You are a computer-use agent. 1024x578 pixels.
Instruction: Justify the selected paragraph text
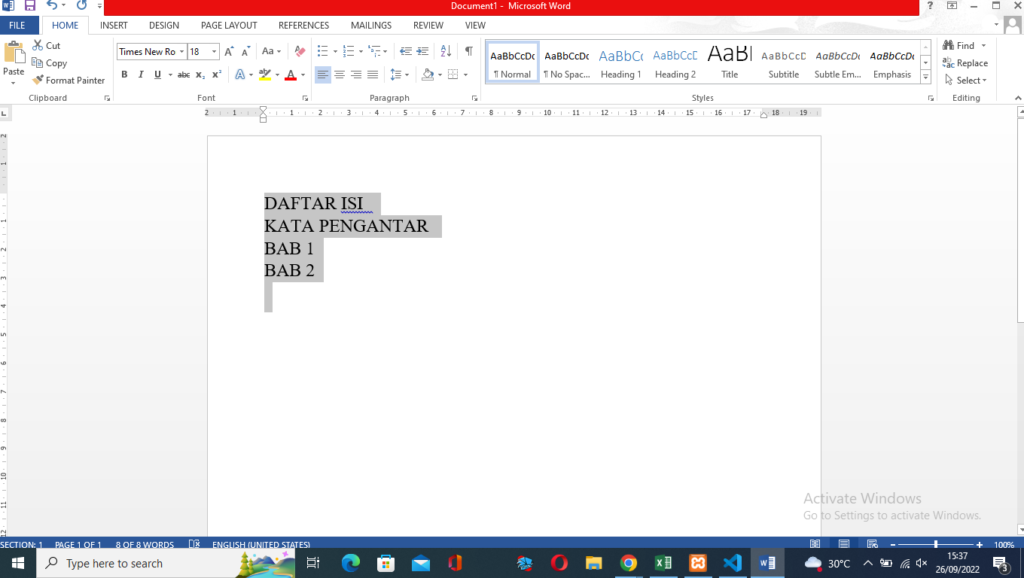(x=373, y=74)
